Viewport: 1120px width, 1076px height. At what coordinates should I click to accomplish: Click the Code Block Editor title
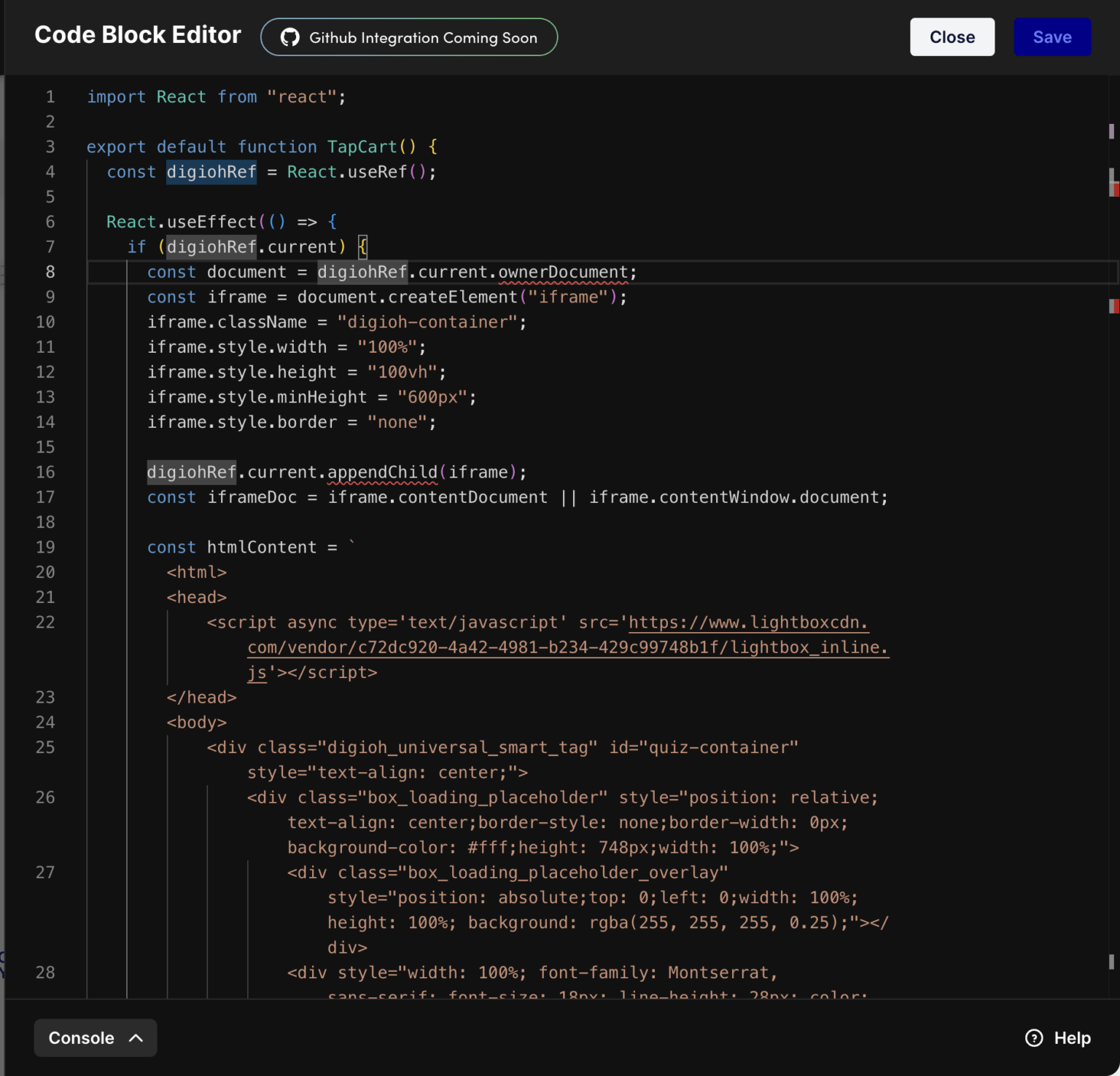point(138,35)
